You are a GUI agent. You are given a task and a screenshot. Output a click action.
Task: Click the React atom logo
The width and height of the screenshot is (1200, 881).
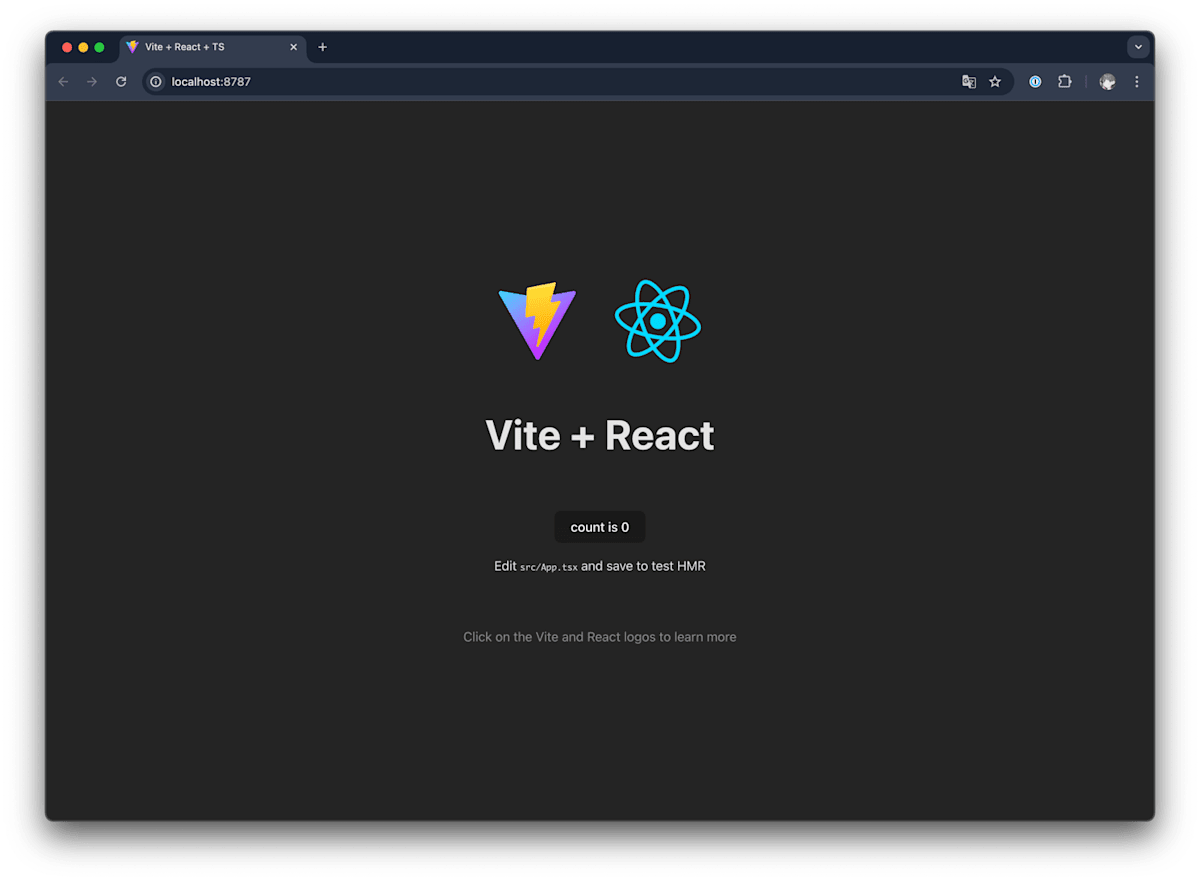point(658,321)
